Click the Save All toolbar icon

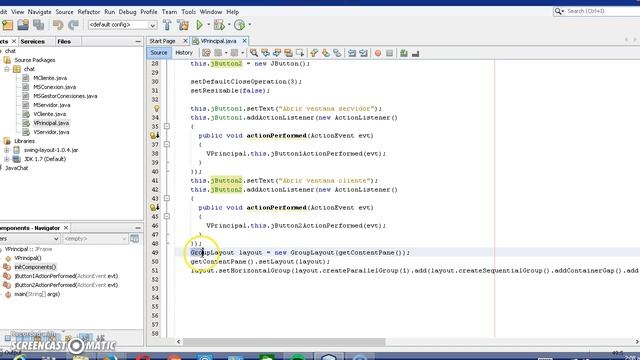pyautogui.click(x=39, y=25)
